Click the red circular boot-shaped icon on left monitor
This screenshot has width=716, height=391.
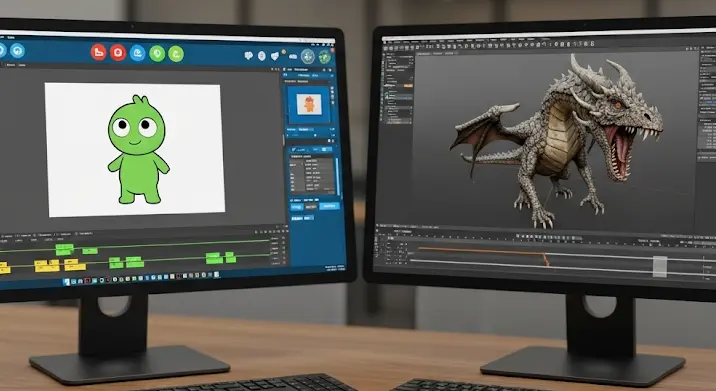(x=98, y=52)
